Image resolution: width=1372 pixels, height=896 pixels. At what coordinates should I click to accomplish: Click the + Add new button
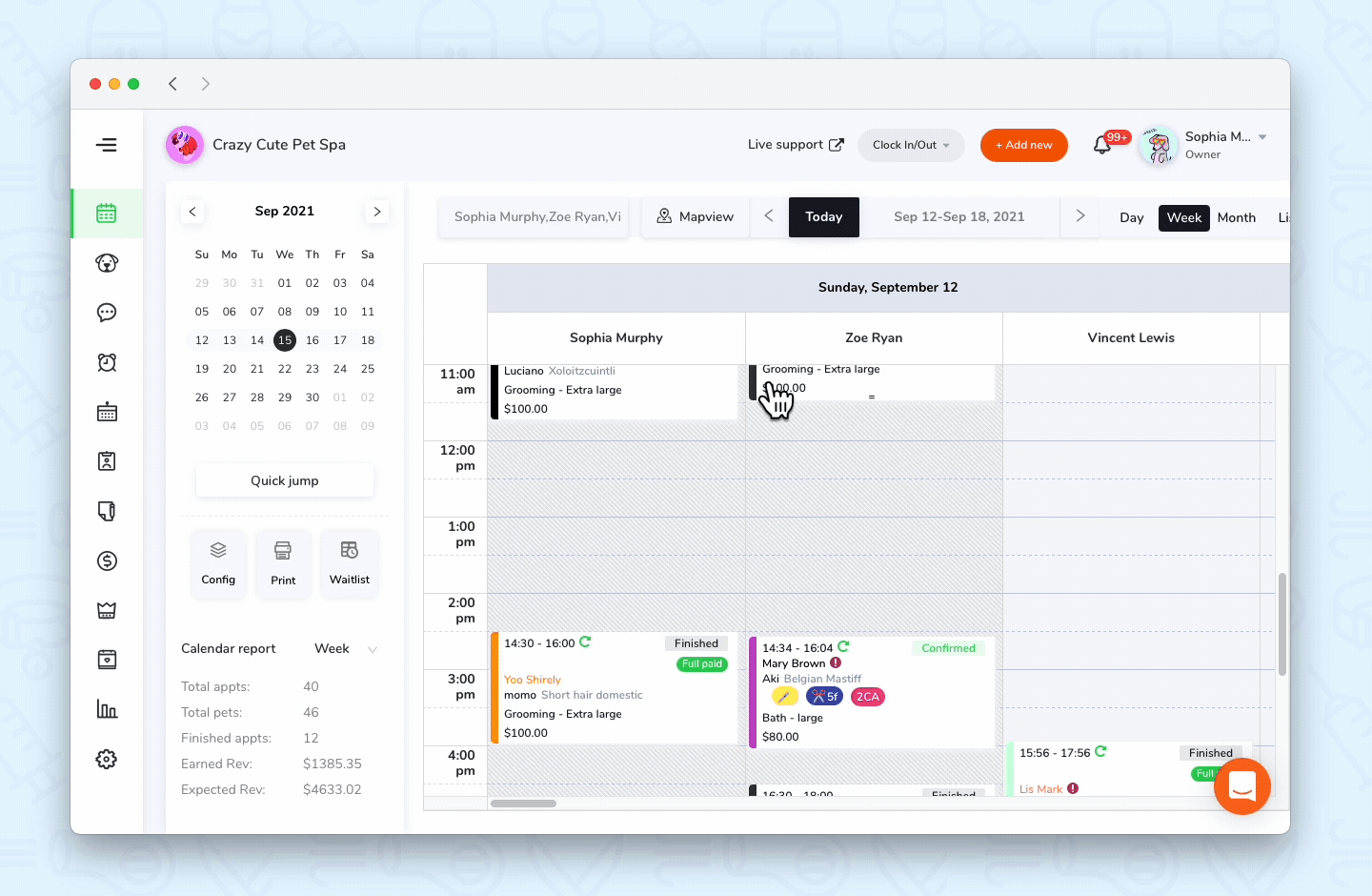[x=1024, y=145]
